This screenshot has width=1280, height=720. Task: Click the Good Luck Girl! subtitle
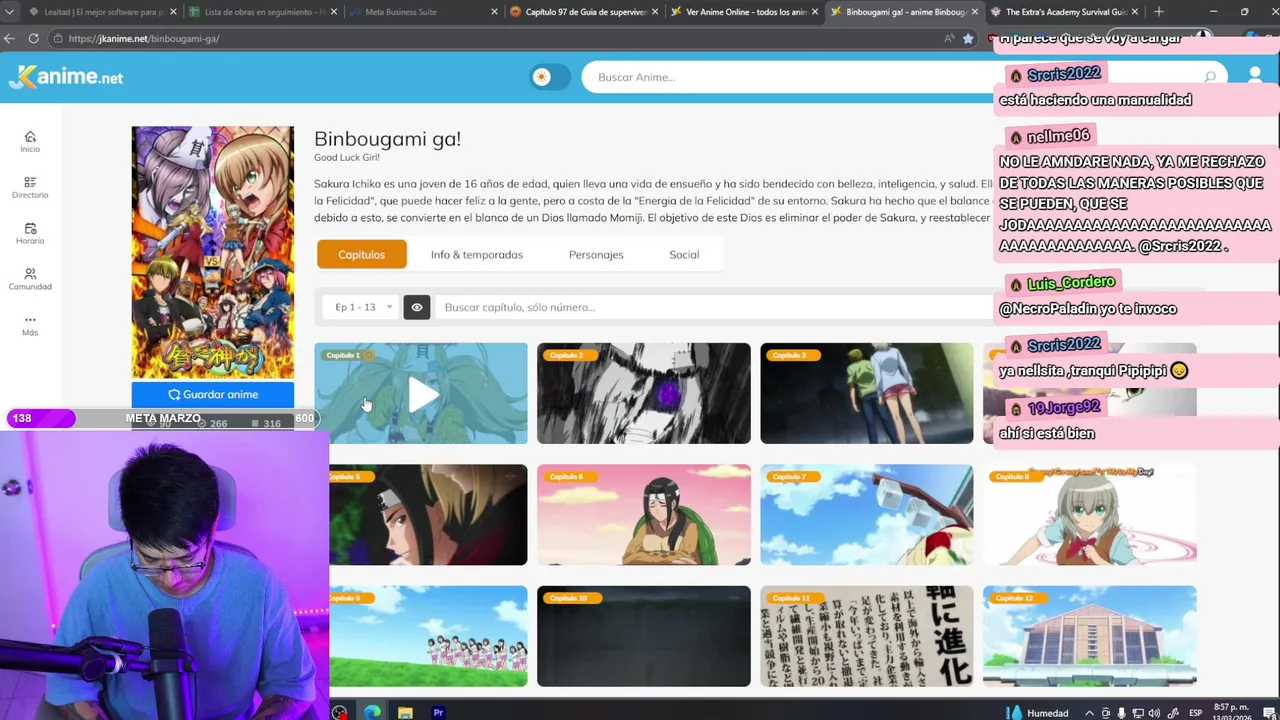coord(347,157)
